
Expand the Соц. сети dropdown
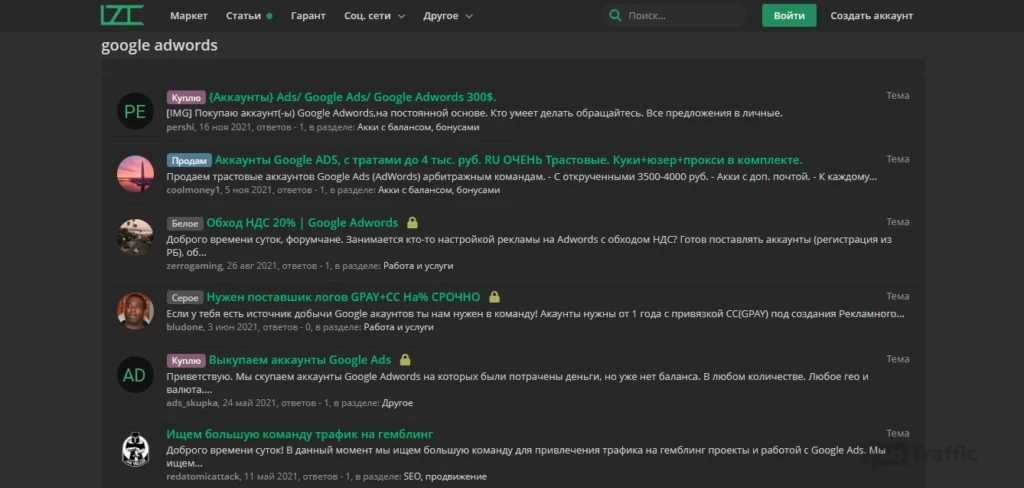click(374, 16)
